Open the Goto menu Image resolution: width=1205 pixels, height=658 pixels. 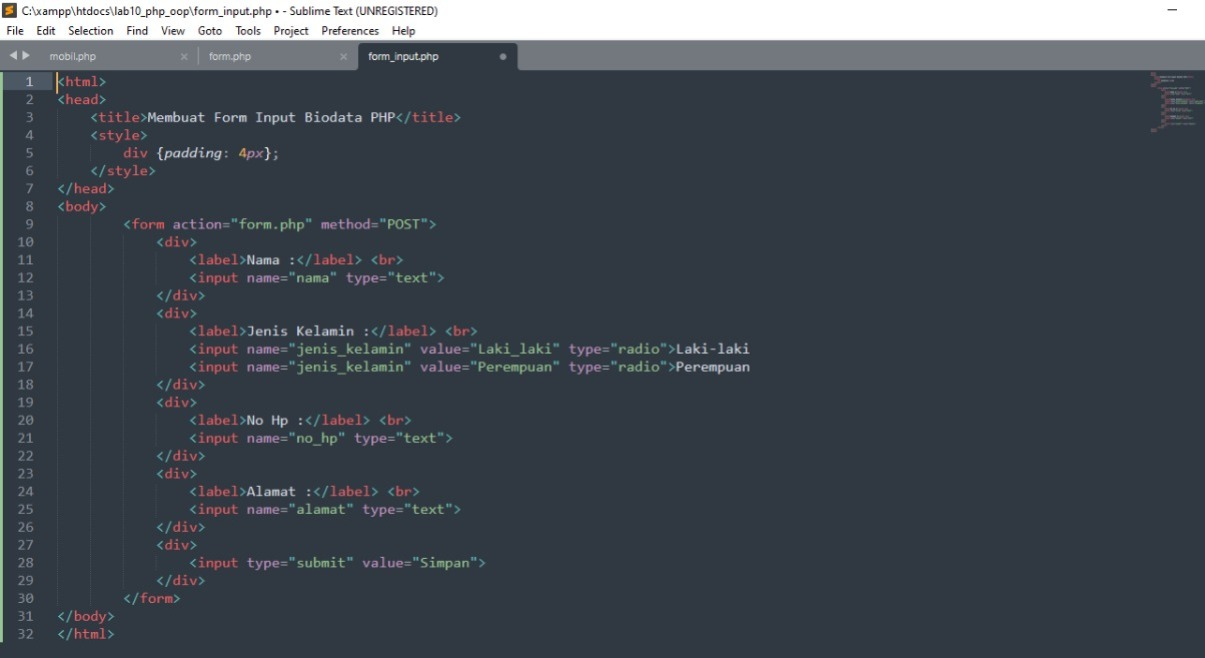[x=210, y=31]
